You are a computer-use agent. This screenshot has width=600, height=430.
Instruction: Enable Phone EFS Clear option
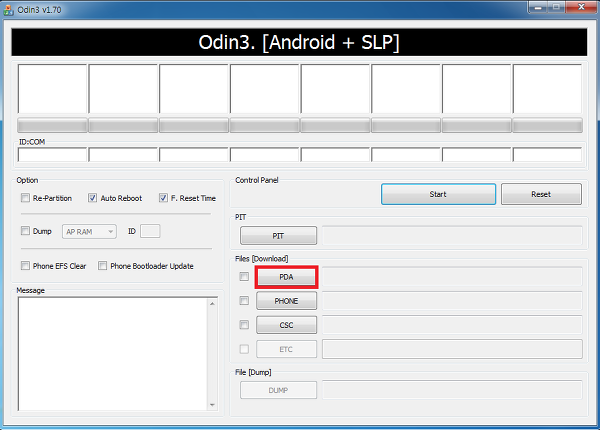tap(25, 265)
